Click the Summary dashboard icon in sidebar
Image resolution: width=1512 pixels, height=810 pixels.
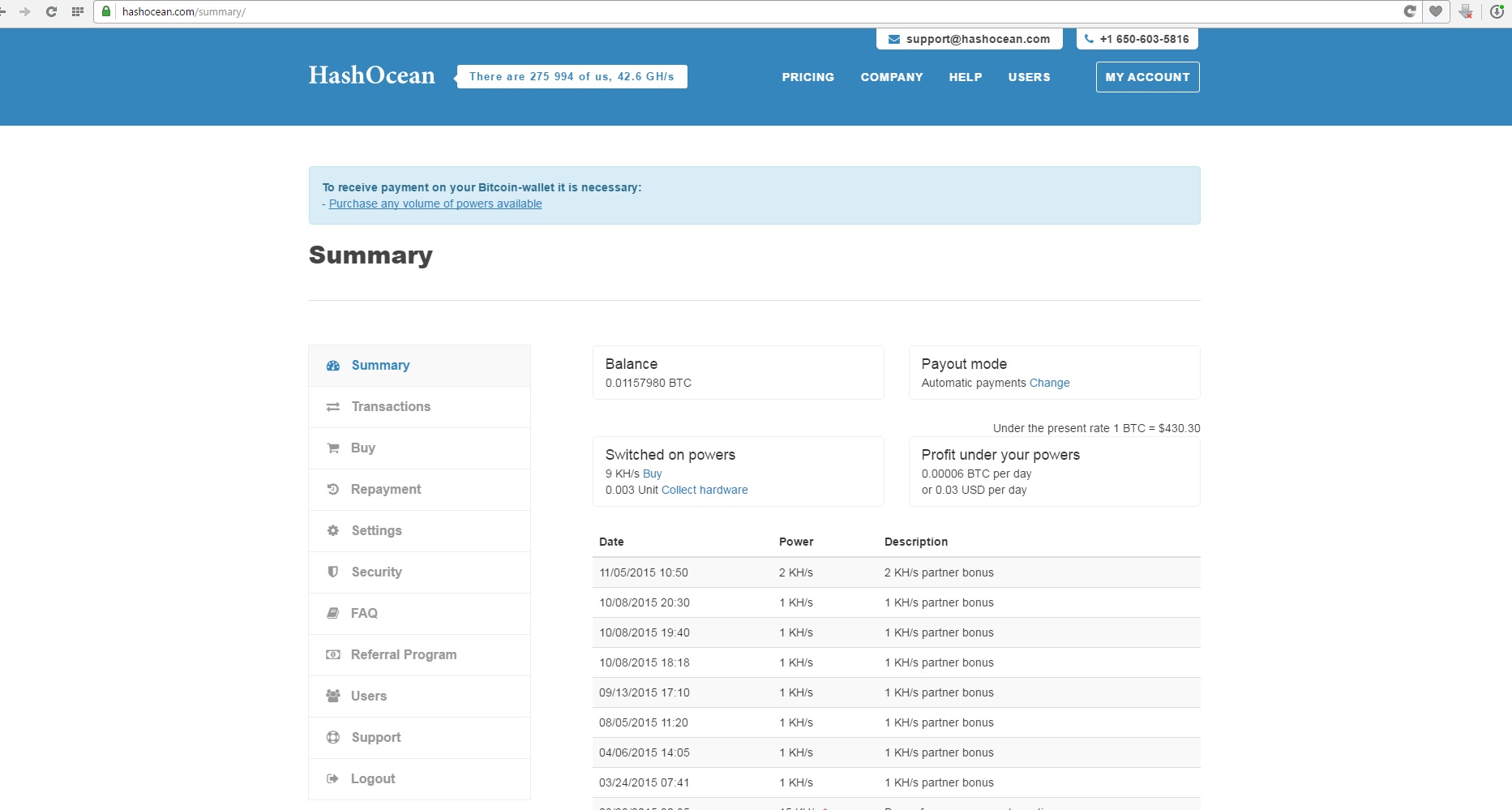tap(332, 366)
